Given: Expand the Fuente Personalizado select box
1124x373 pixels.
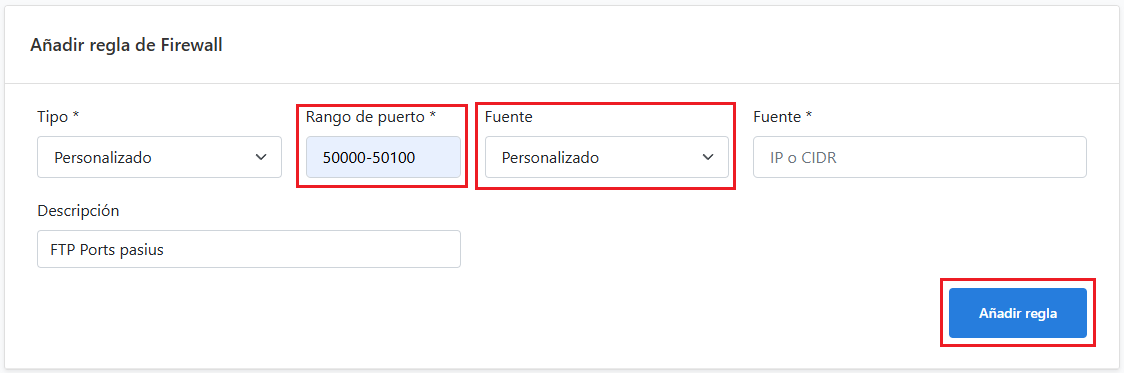Looking at the screenshot, I should coord(606,157).
